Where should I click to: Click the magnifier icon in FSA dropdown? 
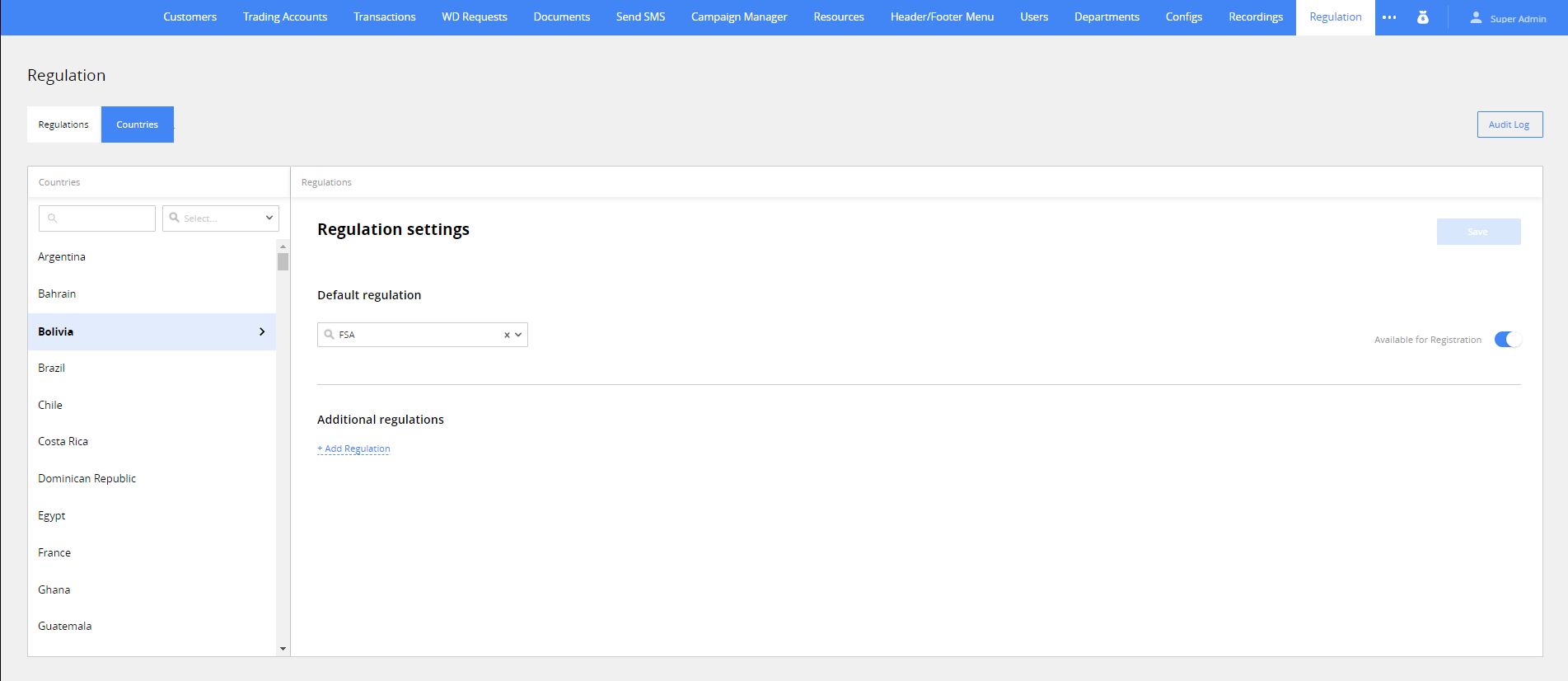click(329, 335)
